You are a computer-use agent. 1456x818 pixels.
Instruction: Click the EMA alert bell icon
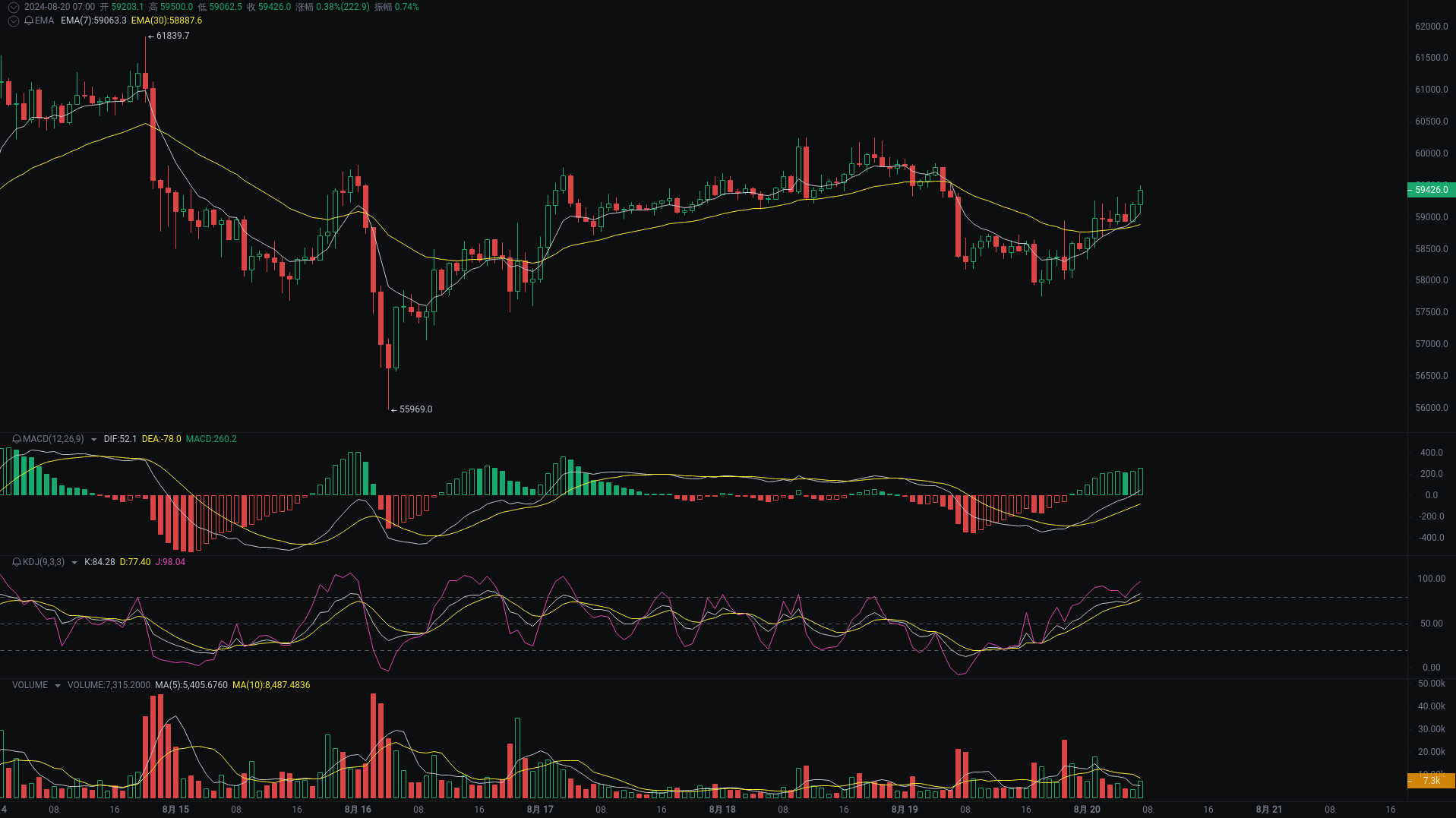[29, 21]
